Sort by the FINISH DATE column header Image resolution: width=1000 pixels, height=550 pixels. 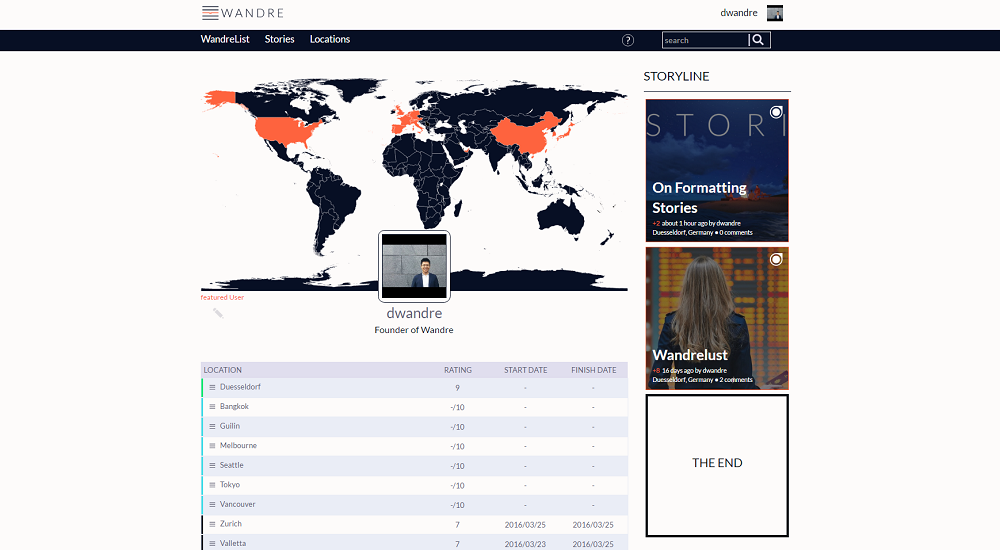pyautogui.click(x=594, y=370)
